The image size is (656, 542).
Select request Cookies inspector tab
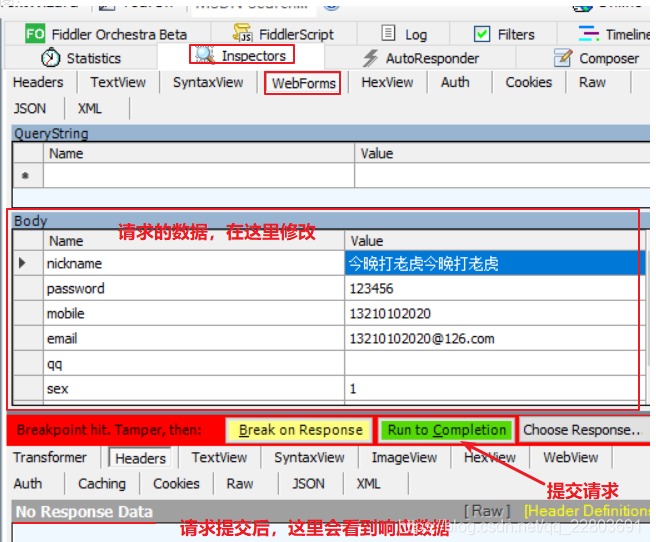point(528,82)
